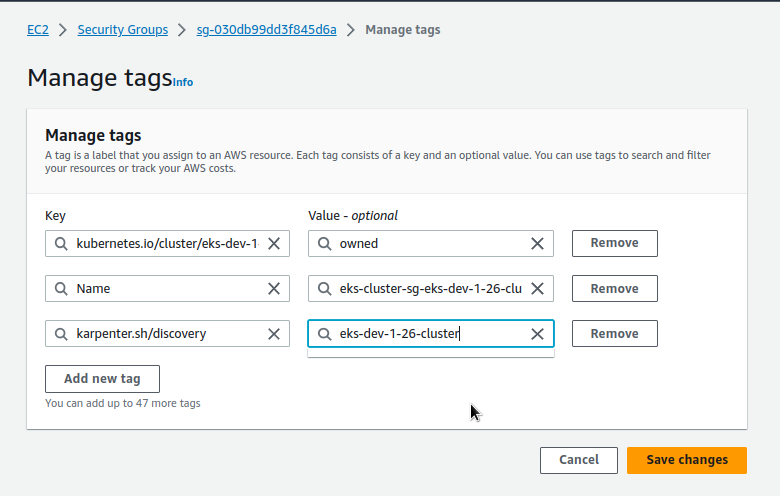Clear the Name key field

[x=274, y=289]
